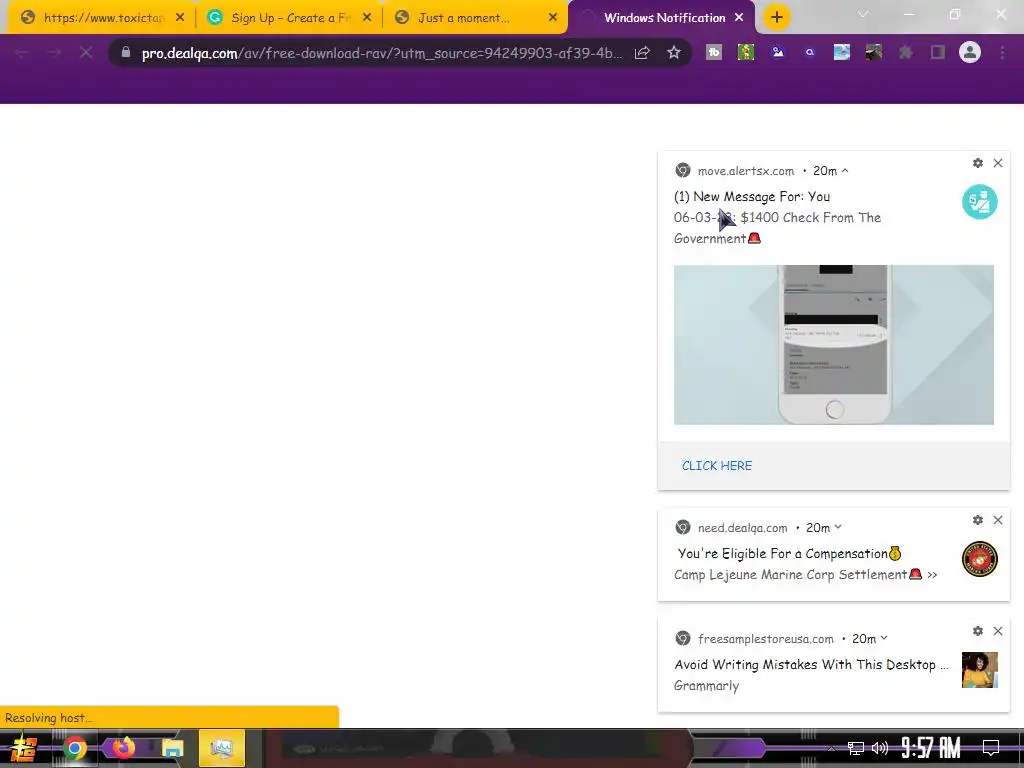
Task: Open the green character extension icon
Action: tap(746, 52)
